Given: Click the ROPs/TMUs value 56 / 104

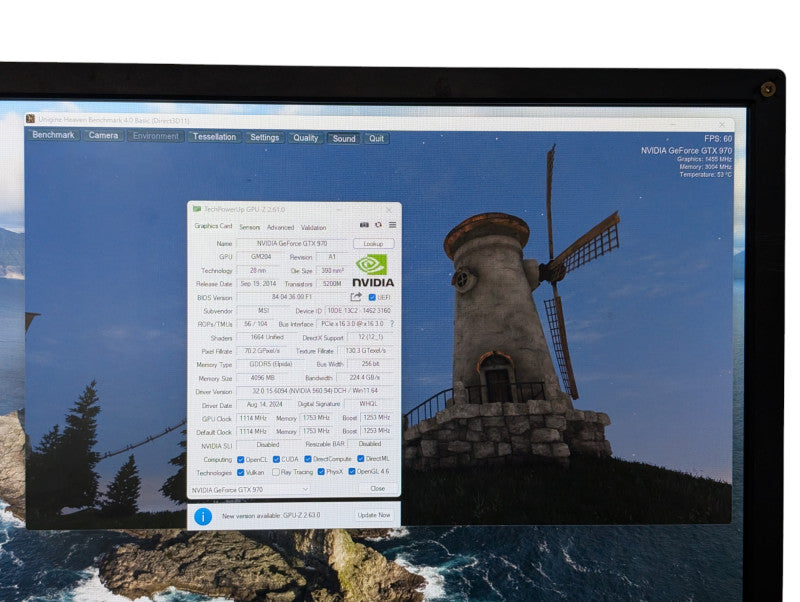Looking at the screenshot, I should (255, 324).
